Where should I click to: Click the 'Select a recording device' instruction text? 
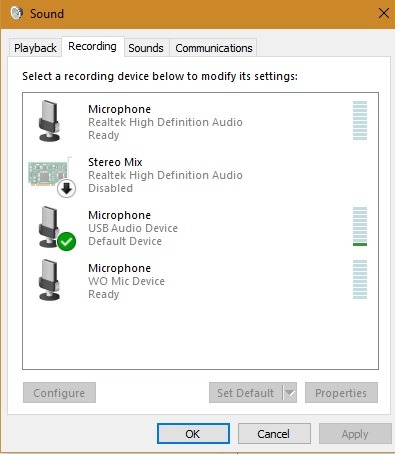pyautogui.click(x=160, y=76)
